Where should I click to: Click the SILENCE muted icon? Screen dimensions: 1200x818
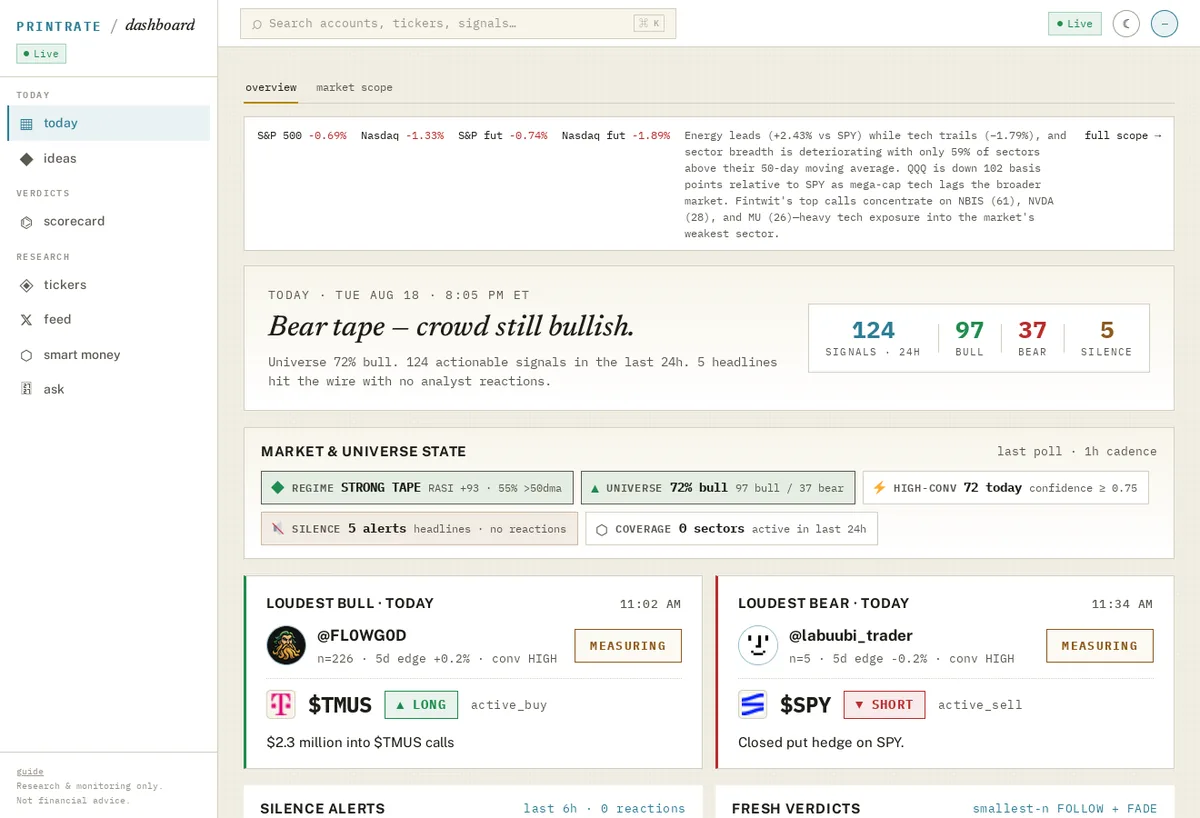[x=279, y=529]
